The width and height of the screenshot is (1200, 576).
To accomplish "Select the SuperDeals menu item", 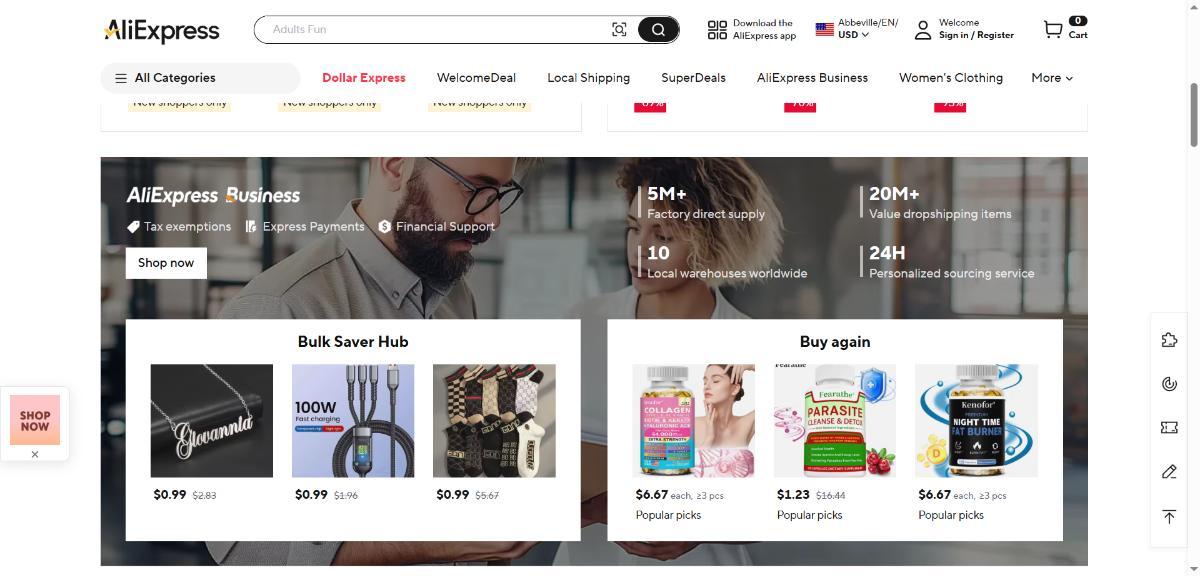I will [693, 78].
